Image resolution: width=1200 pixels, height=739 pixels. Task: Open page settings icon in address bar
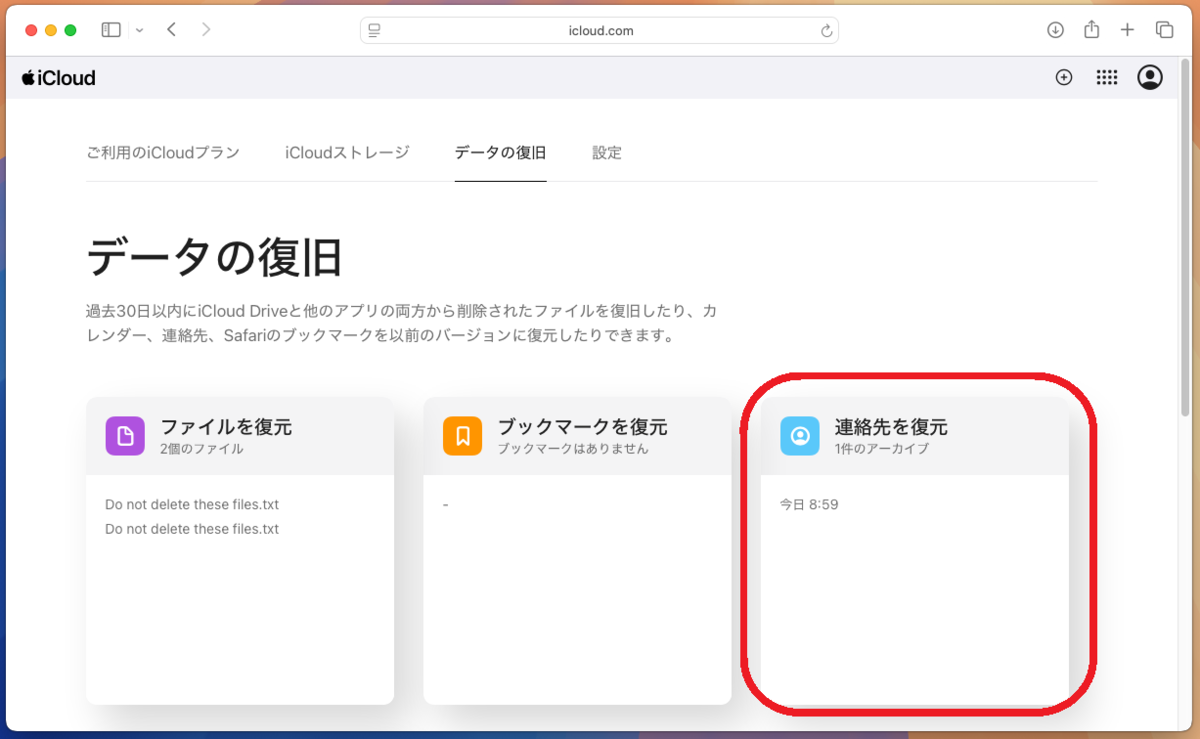(375, 31)
